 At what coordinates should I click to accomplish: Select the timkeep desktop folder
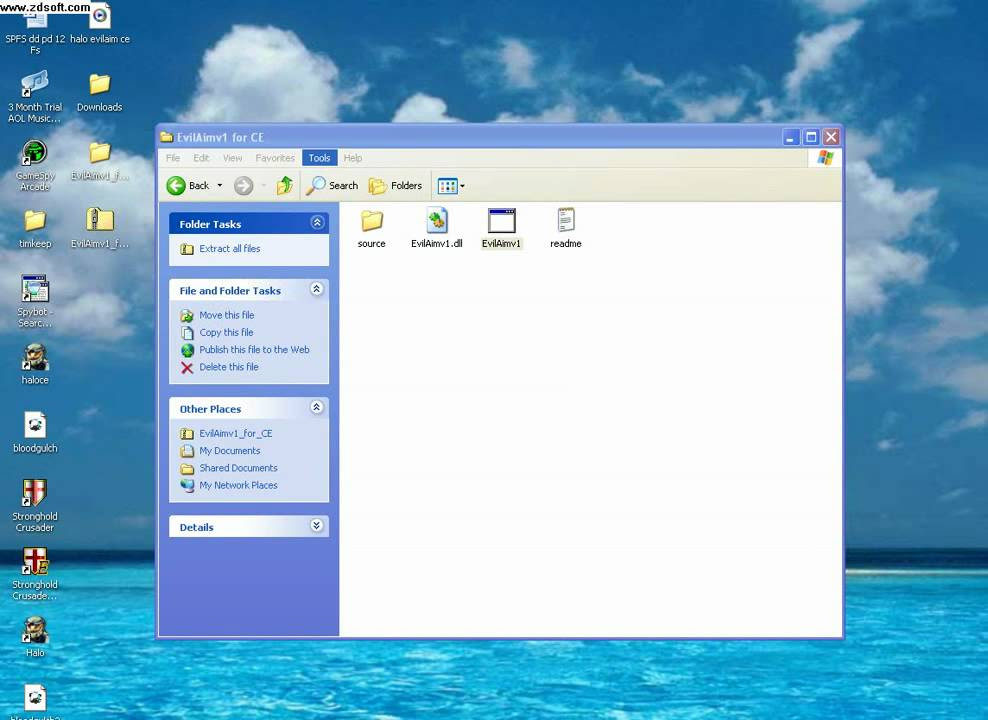tap(35, 229)
